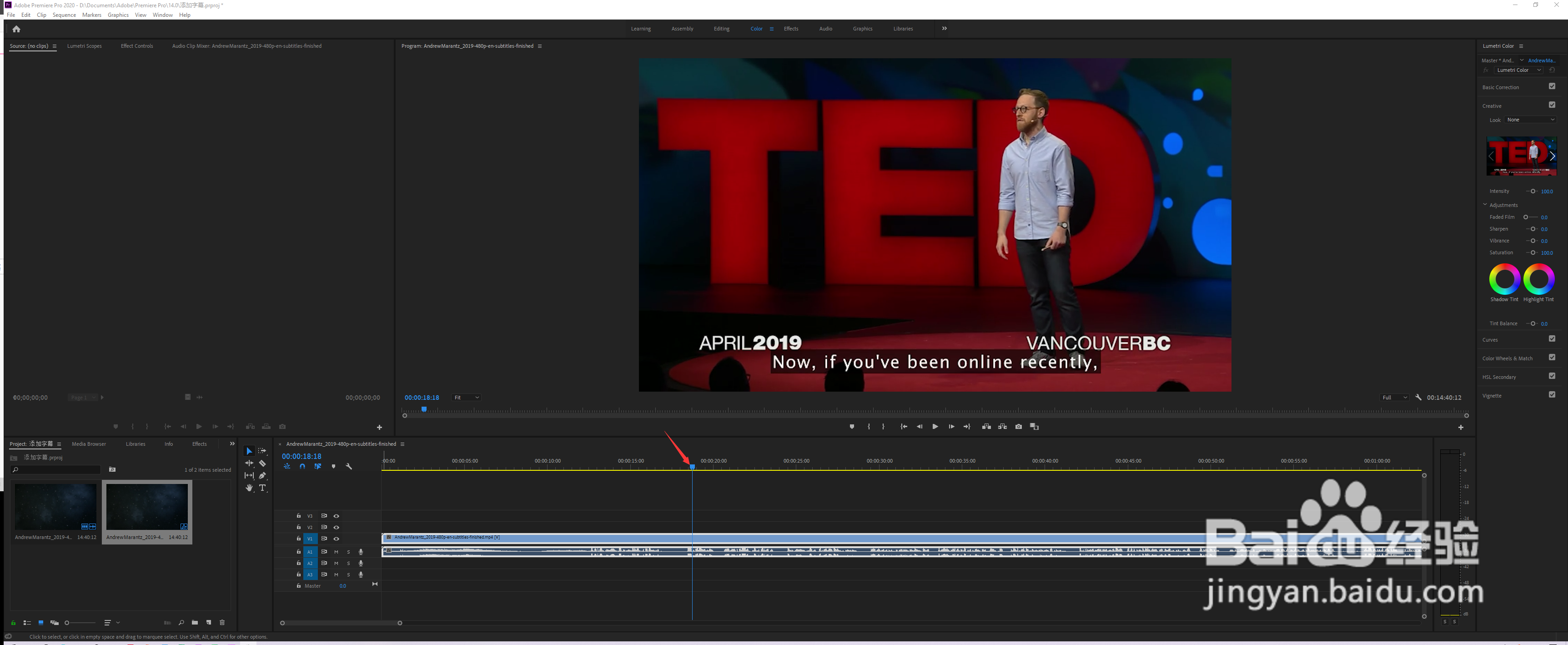The height and width of the screenshot is (645, 1568).
Task: Open Program Monitor settings wrench
Action: pos(1418,398)
